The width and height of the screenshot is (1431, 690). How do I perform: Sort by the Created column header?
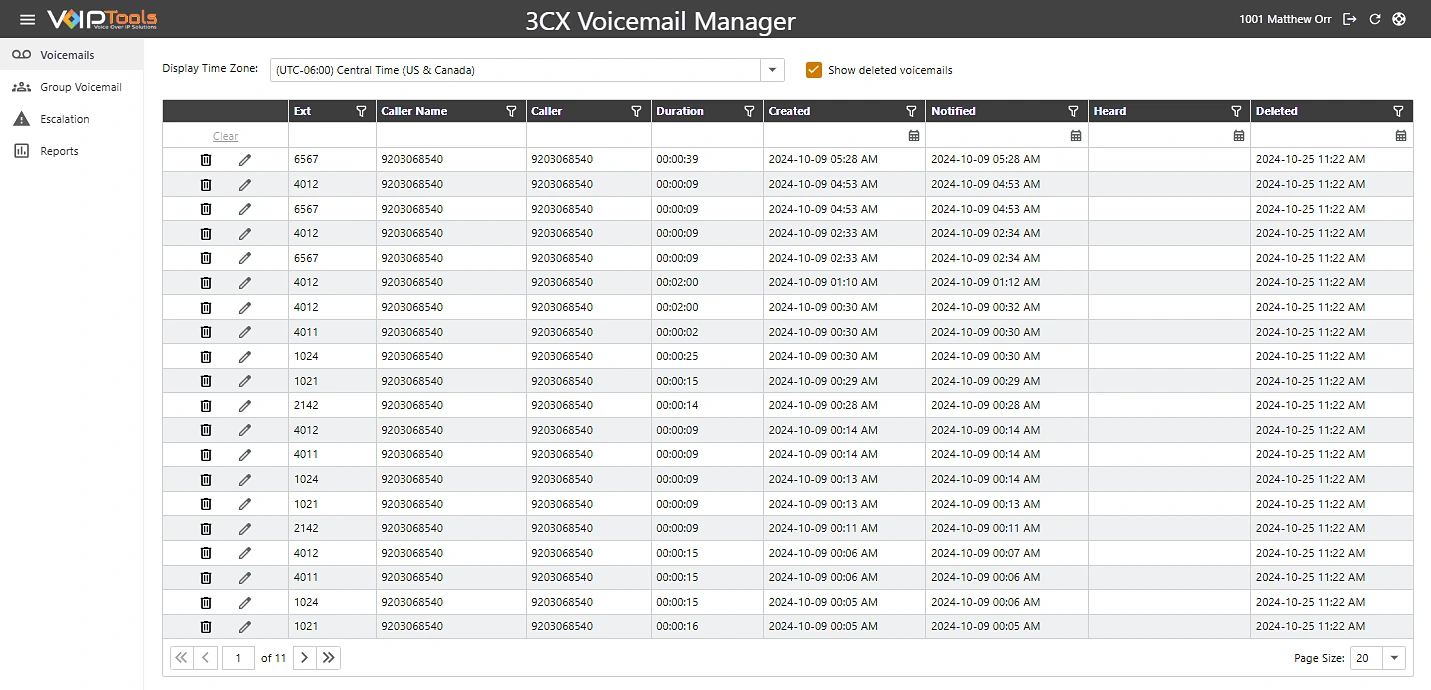pyautogui.click(x=789, y=111)
